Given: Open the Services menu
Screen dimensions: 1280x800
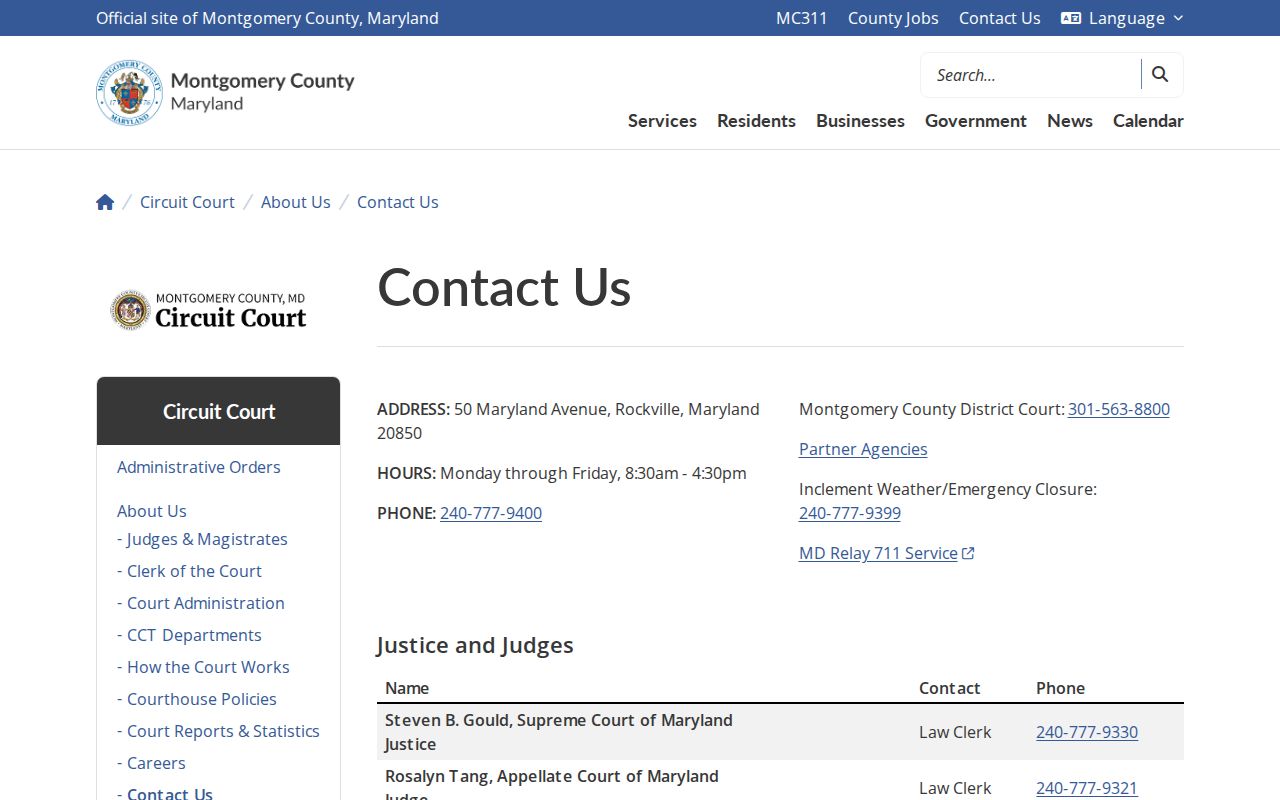Looking at the screenshot, I should pyautogui.click(x=662, y=120).
